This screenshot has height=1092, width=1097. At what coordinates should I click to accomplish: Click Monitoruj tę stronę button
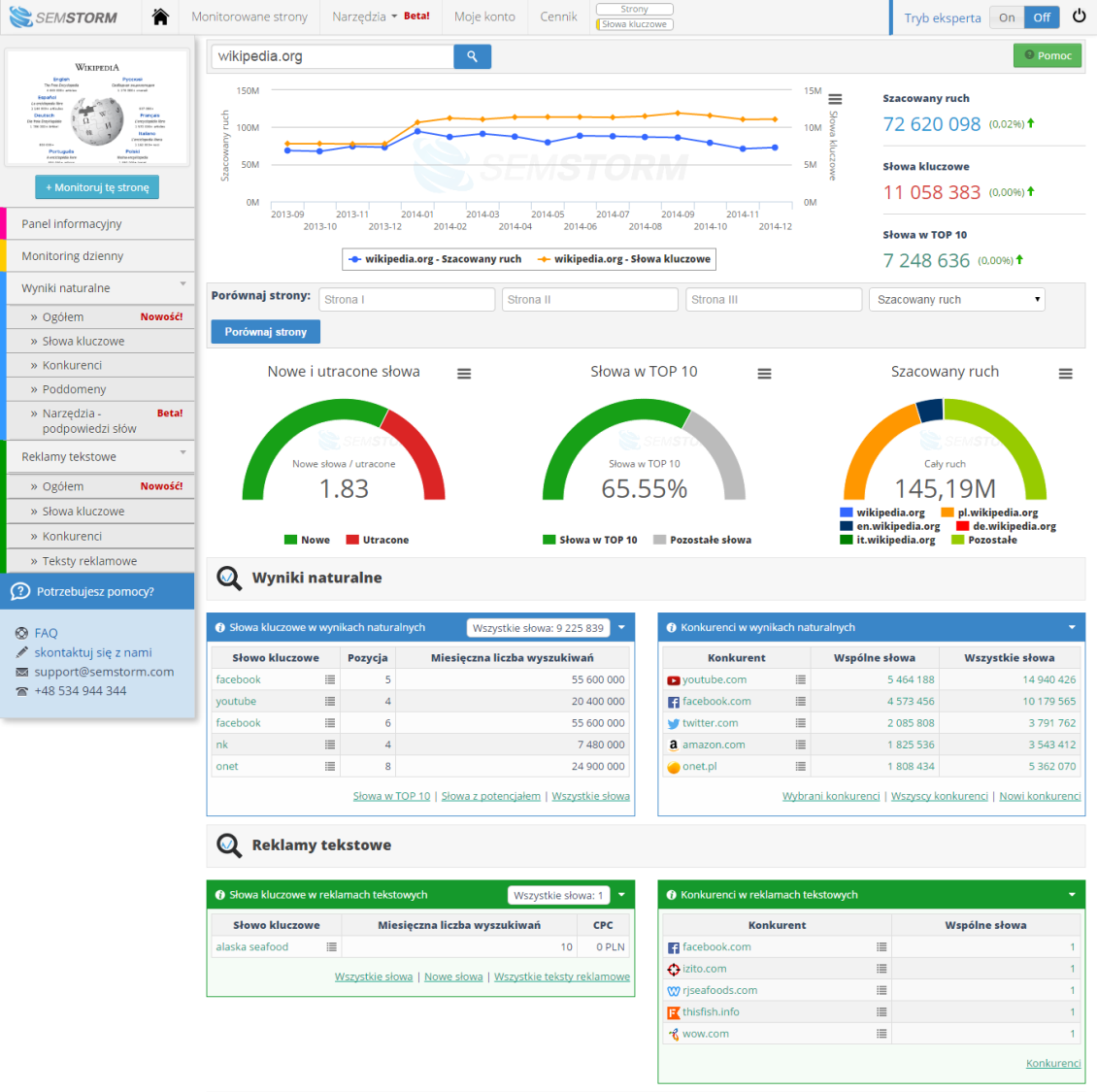[97, 187]
